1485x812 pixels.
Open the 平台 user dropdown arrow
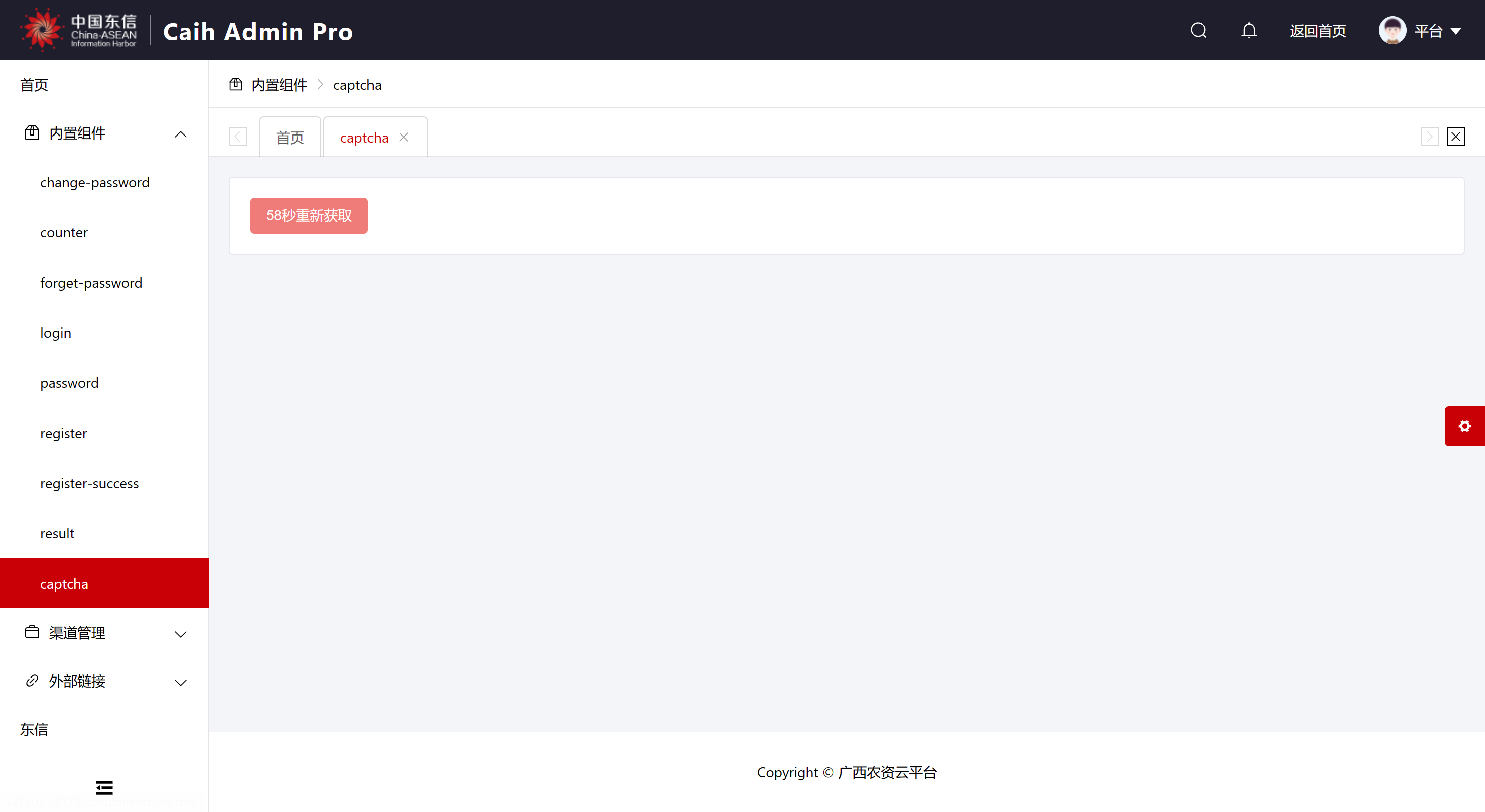[1455, 31]
